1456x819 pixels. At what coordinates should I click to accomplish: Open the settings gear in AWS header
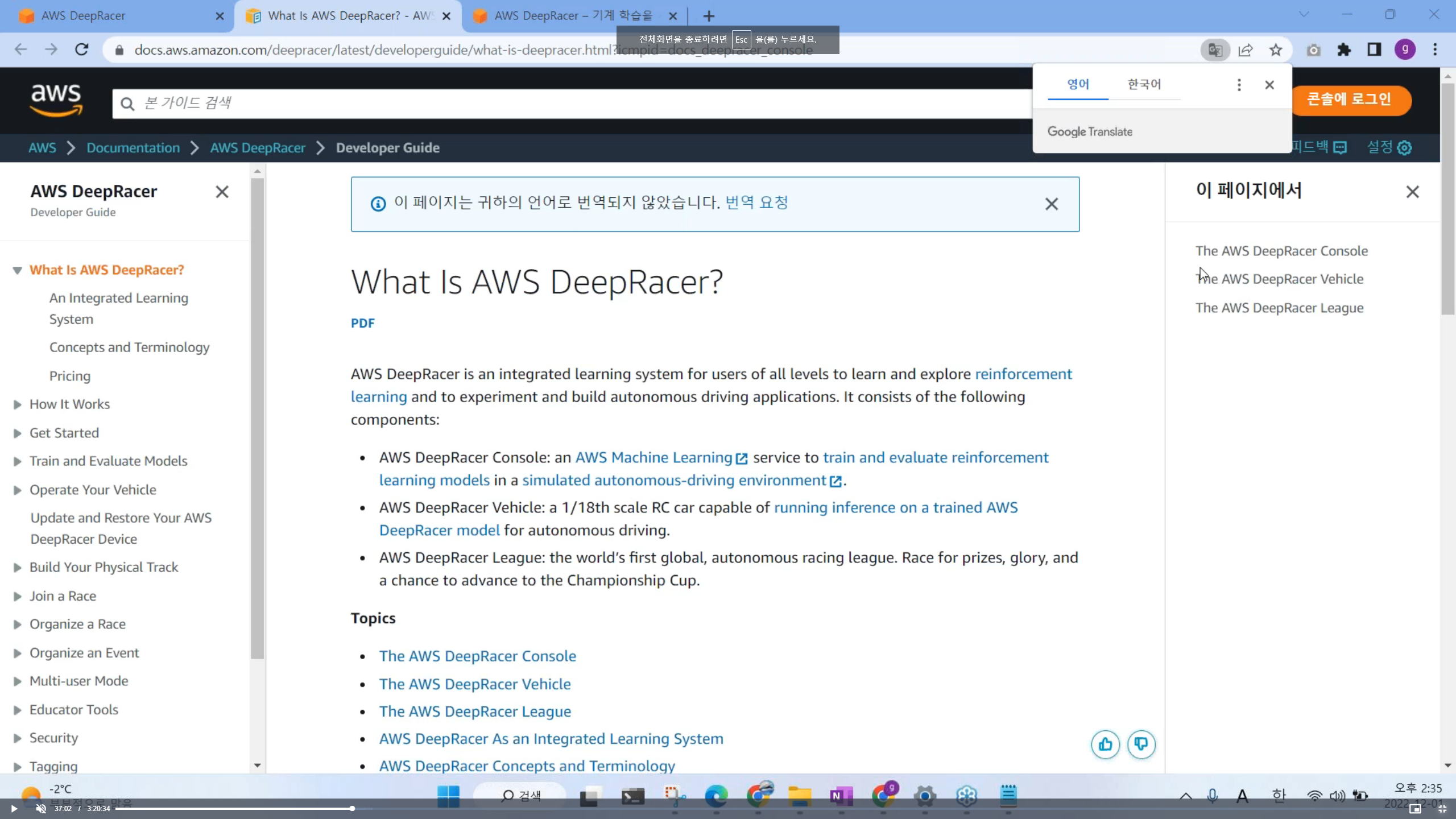[1404, 148]
